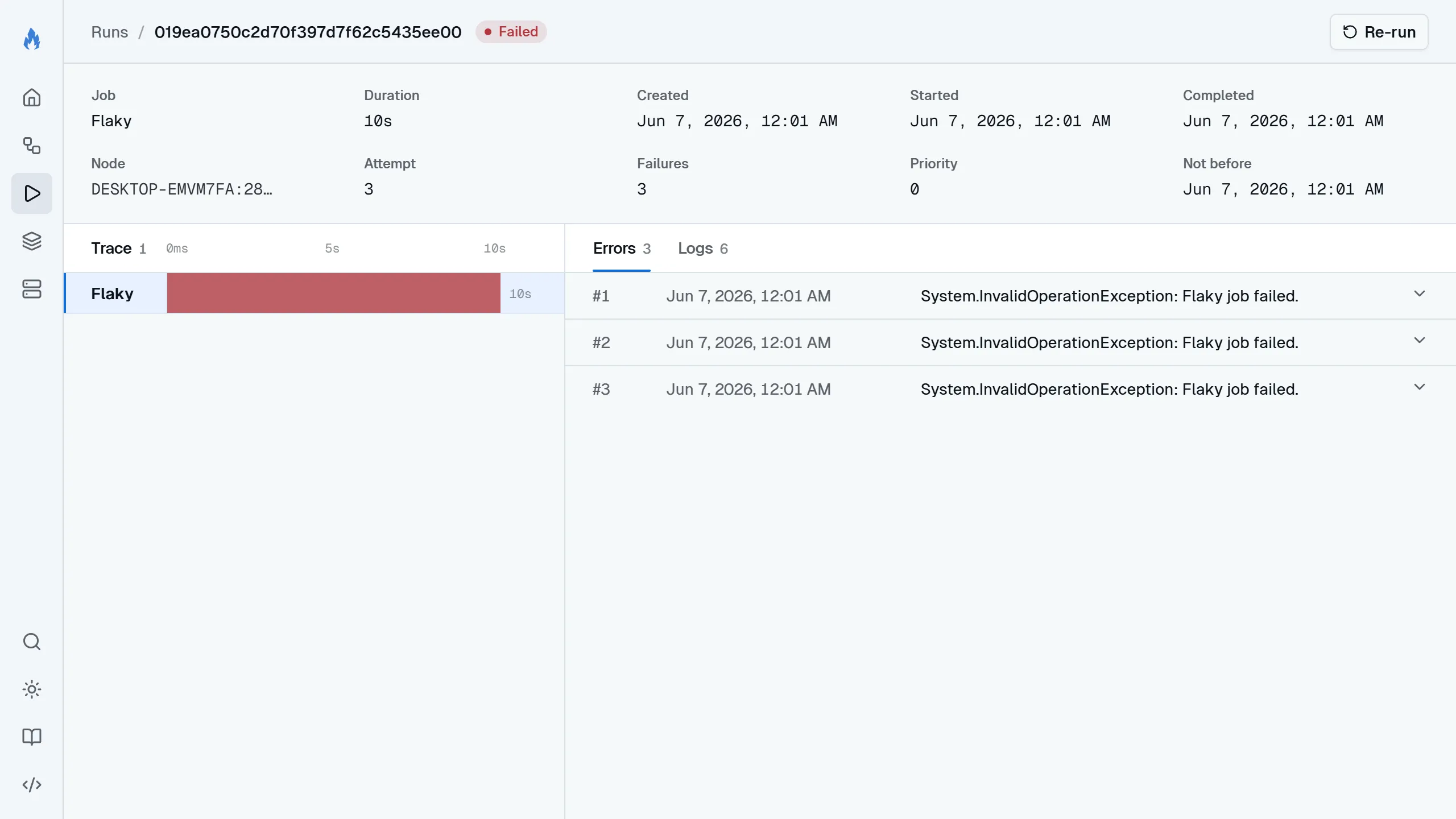The image size is (1456, 819).
Task: Click the Completed timestamp value
Action: tap(1283, 121)
